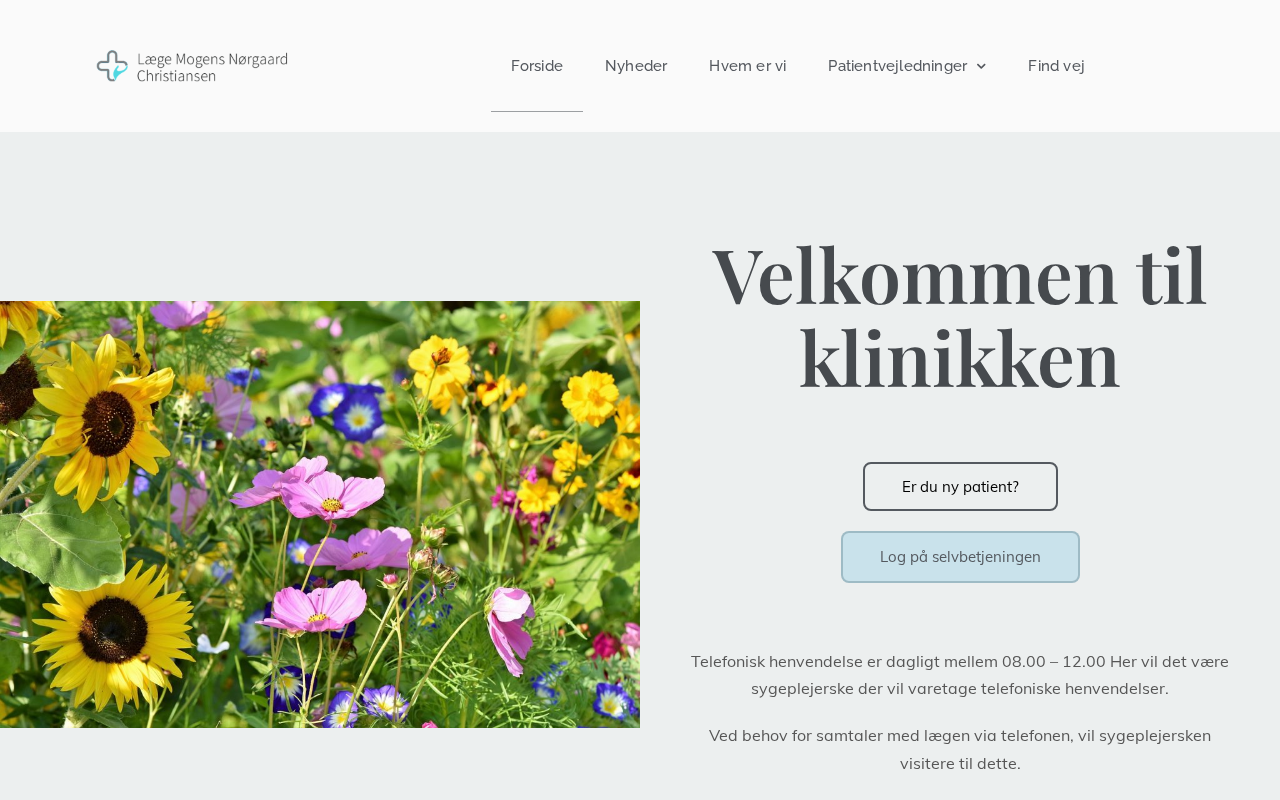Open Læge Mogens Nørgaard Christiansen logo text
This screenshot has height=800, width=1280.
(212, 67)
